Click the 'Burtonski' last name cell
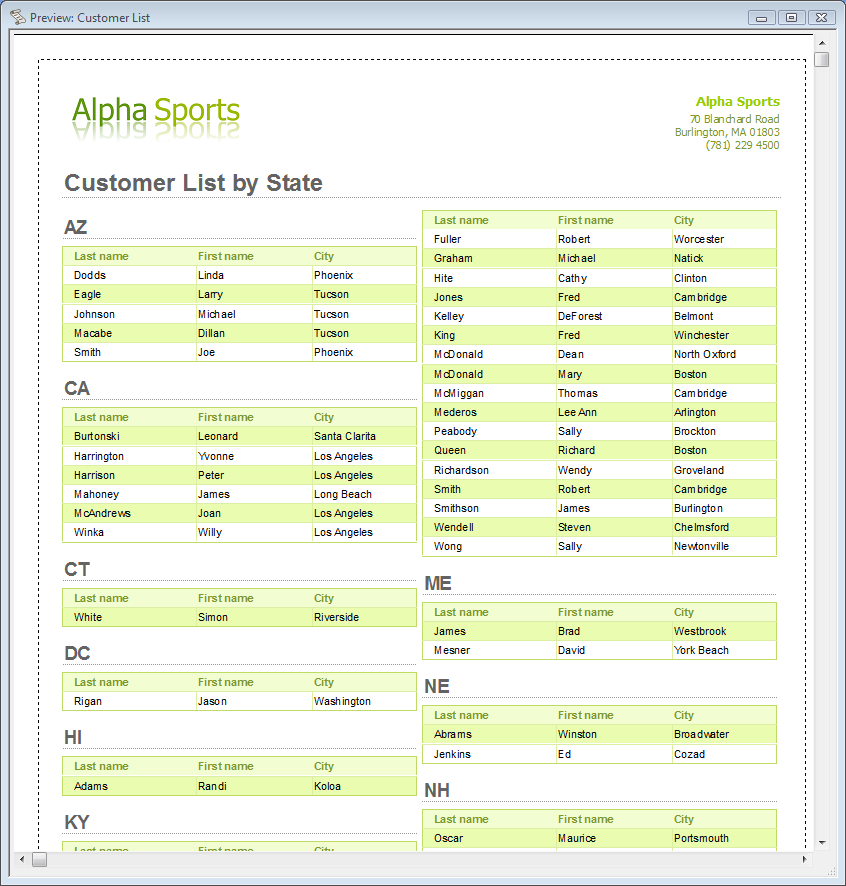Viewport: 846px width, 886px height. [x=97, y=436]
